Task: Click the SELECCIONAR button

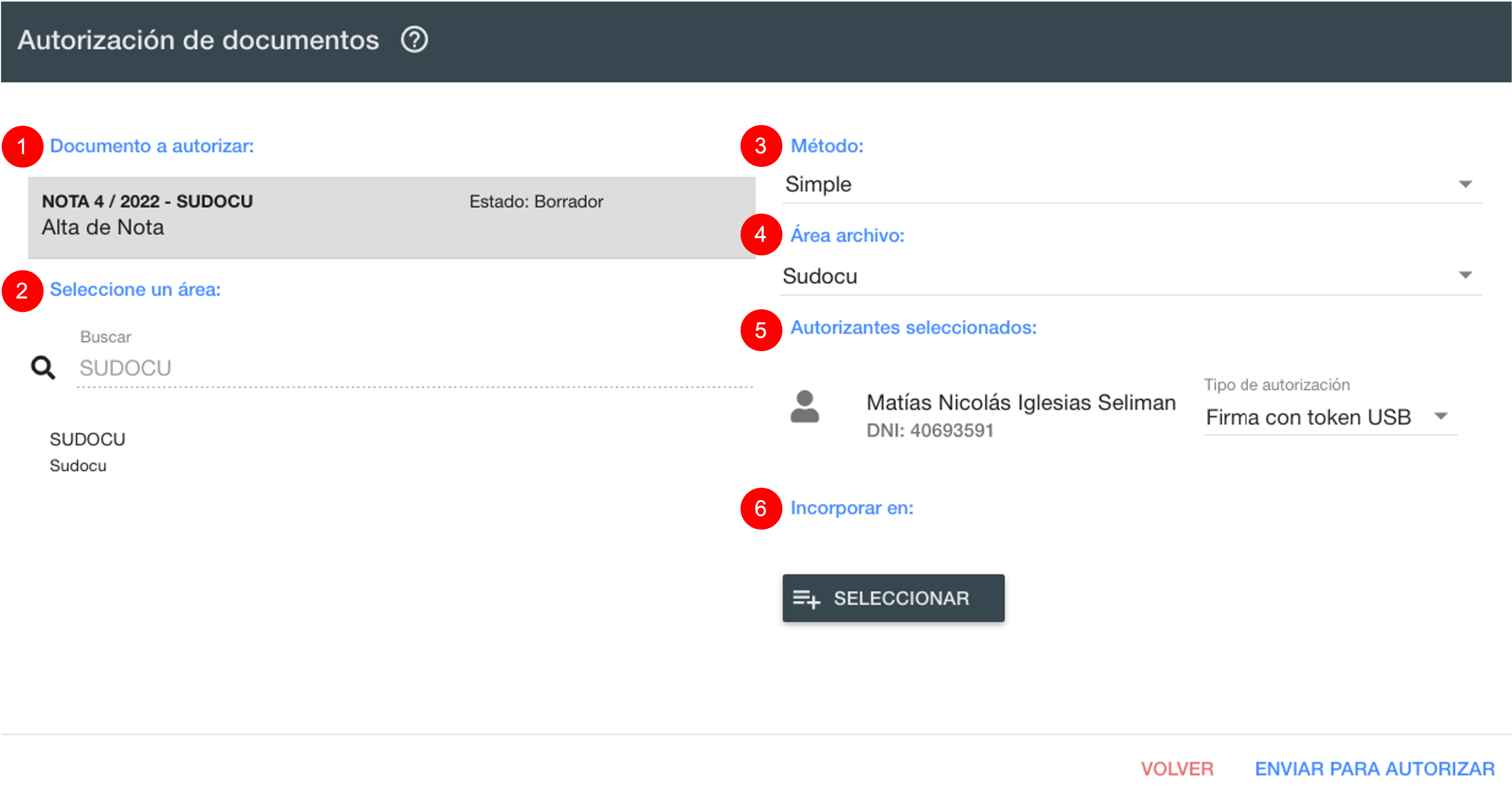Action: coord(893,598)
